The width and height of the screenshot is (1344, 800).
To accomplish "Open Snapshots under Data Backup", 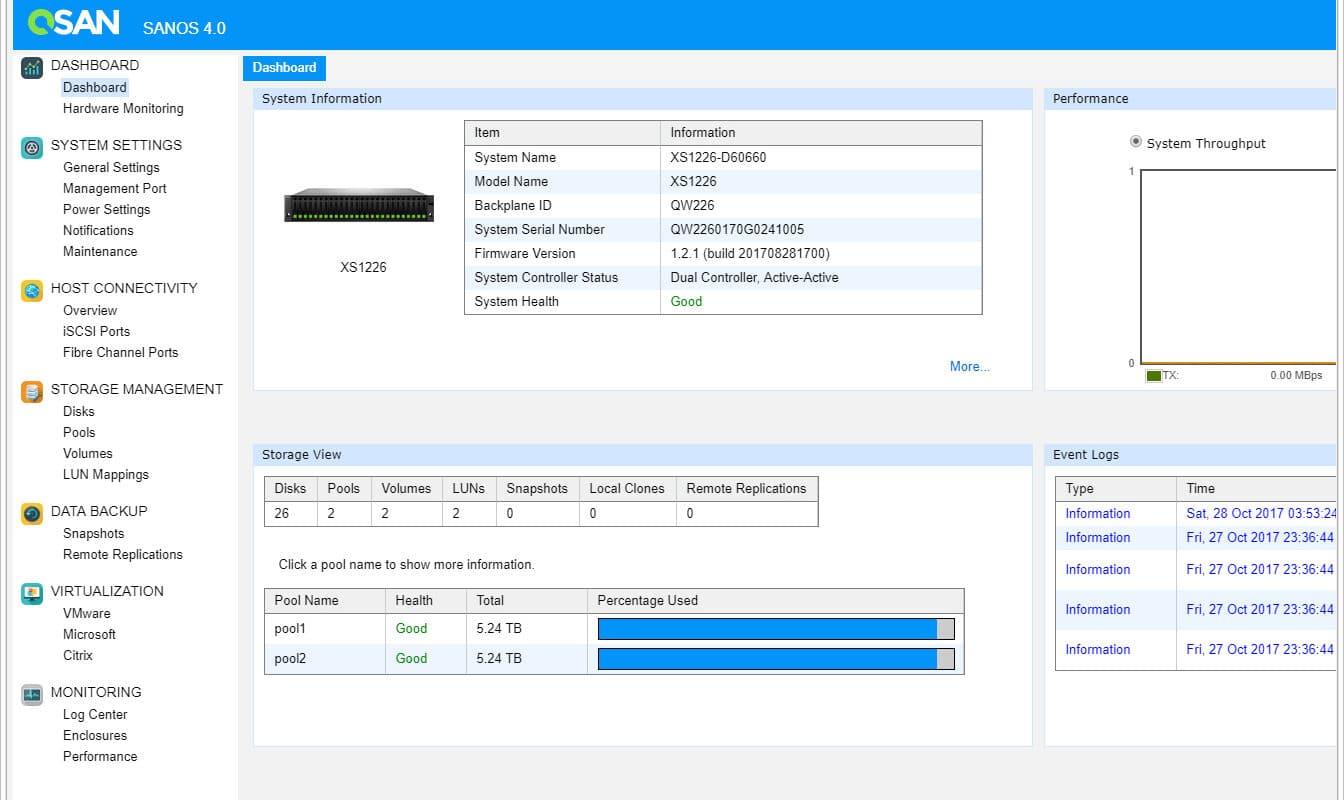I will pyautogui.click(x=94, y=533).
